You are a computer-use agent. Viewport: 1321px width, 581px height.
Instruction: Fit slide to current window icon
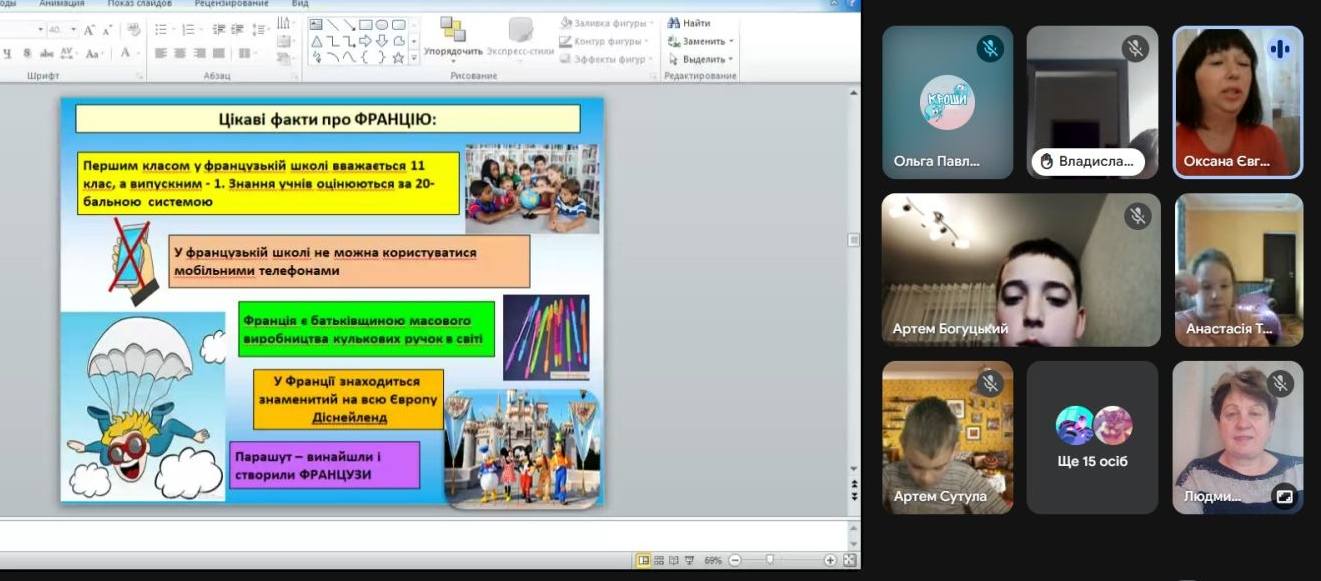(x=849, y=561)
